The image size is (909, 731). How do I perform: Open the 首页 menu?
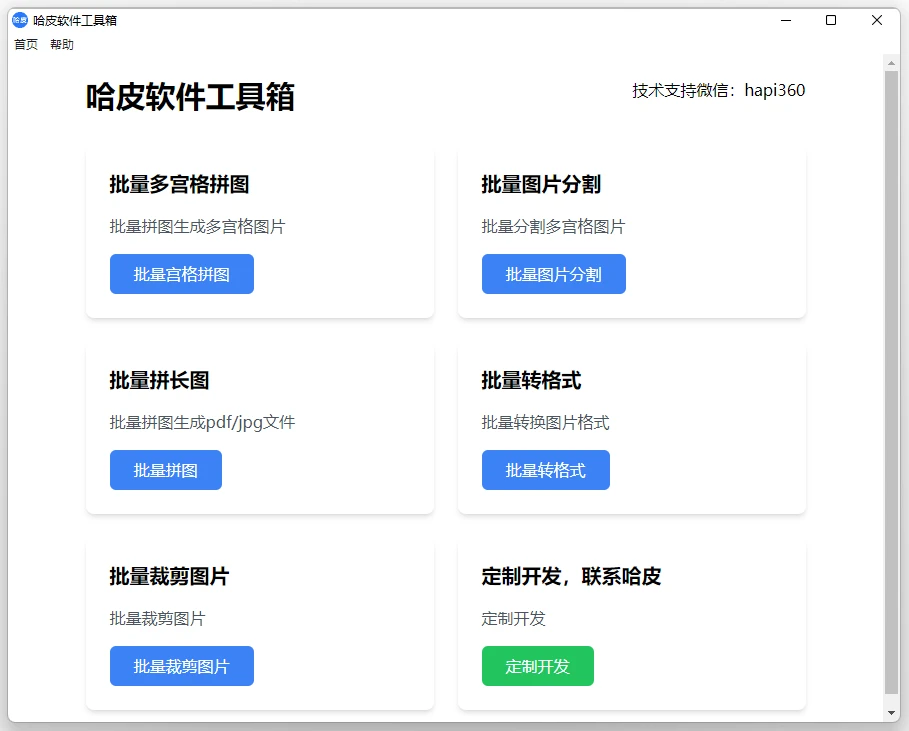[26, 45]
